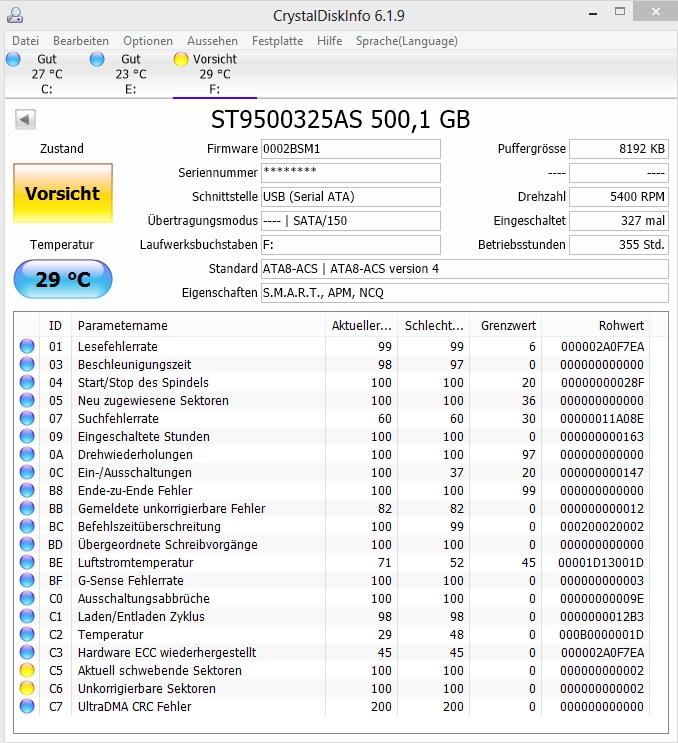The image size is (678, 743).
Task: Click status icon of Hardware ECC wiederhergestellt
Action: 27,652
